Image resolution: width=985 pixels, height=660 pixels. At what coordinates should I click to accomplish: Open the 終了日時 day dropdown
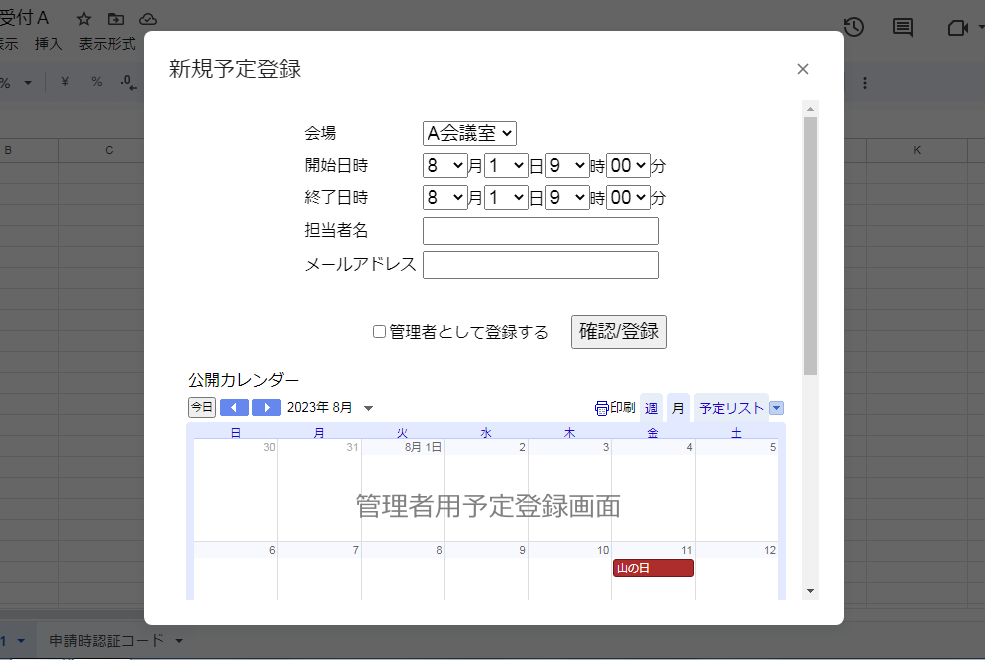[506, 198]
